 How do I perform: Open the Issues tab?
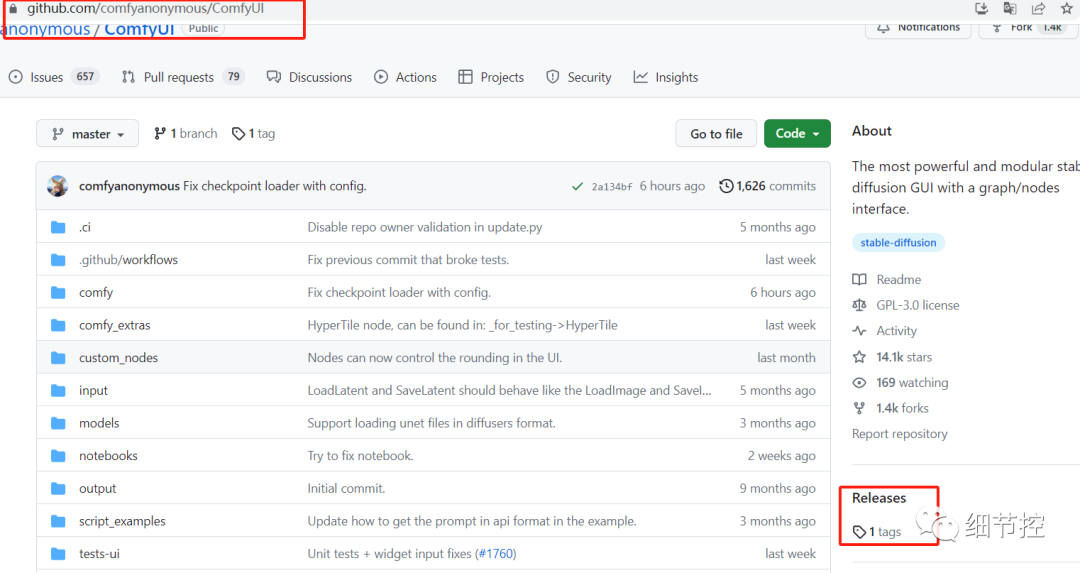point(54,77)
